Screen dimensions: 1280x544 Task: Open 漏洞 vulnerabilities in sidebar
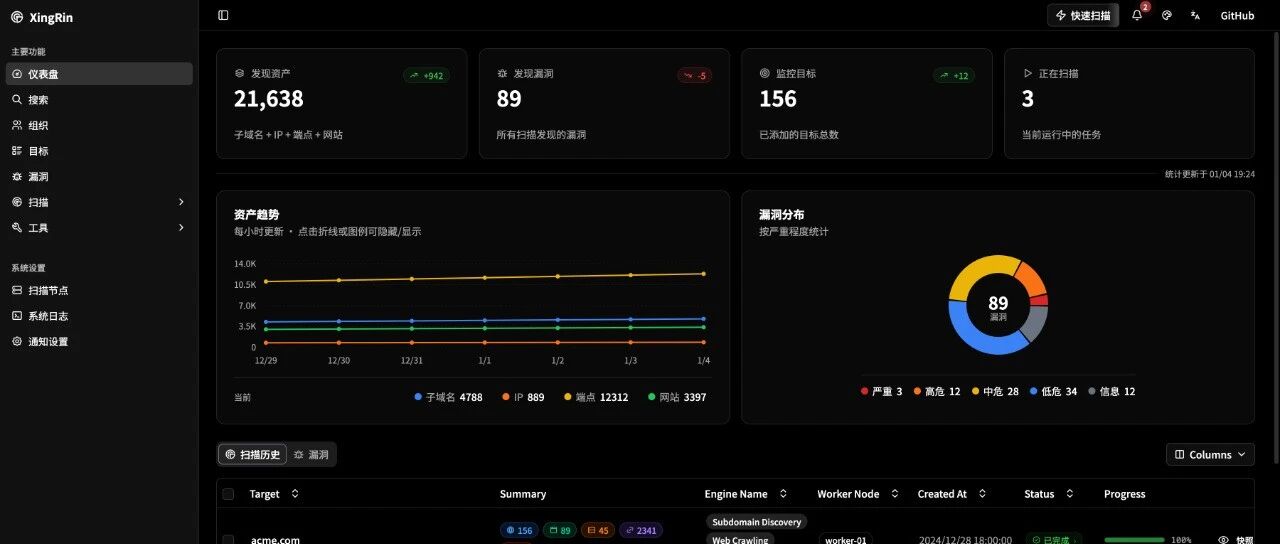(x=99, y=177)
